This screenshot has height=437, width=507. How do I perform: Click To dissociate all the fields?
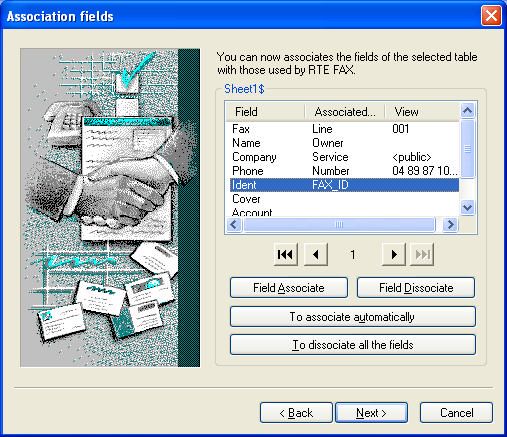[353, 345]
